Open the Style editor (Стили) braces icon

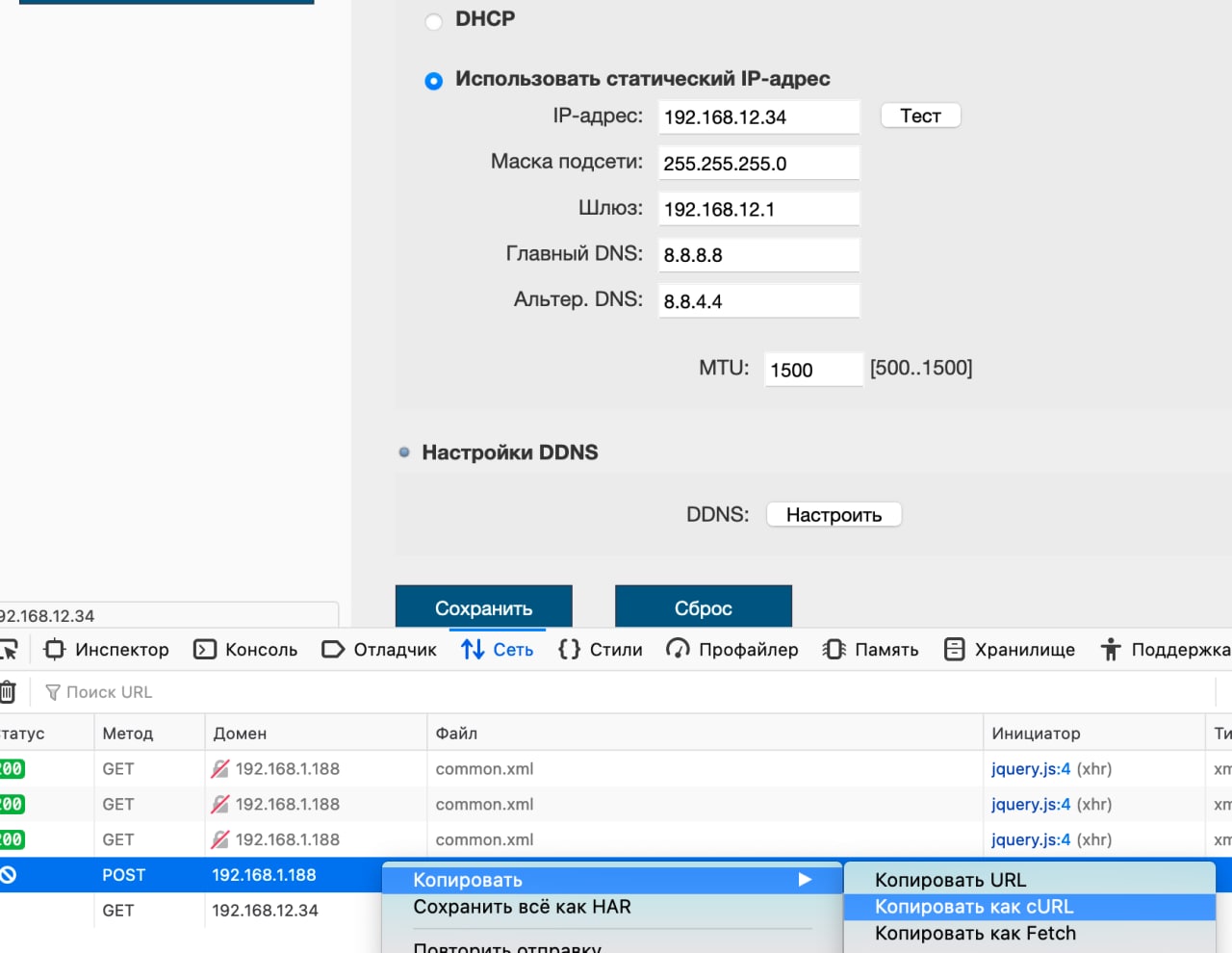point(569,650)
